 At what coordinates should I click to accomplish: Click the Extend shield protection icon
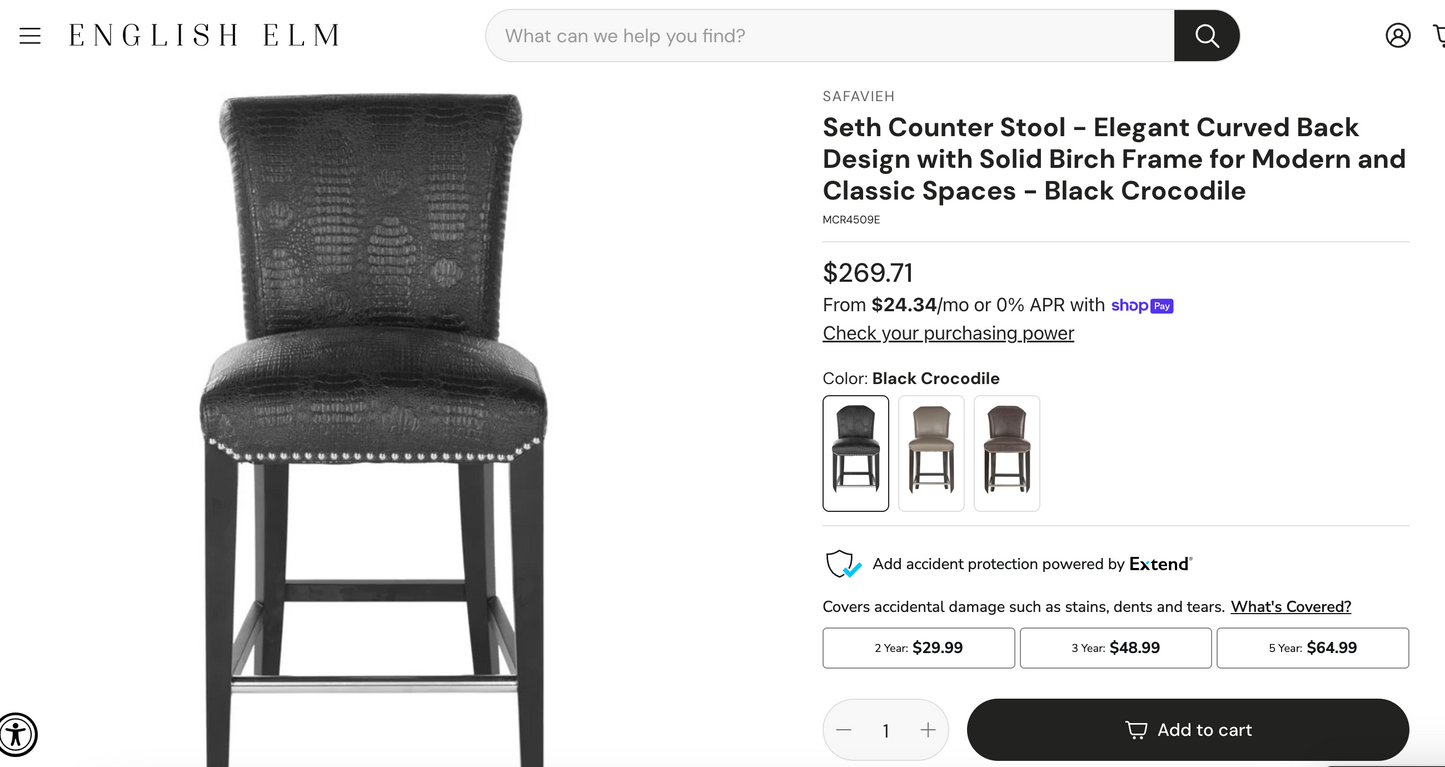[842, 564]
